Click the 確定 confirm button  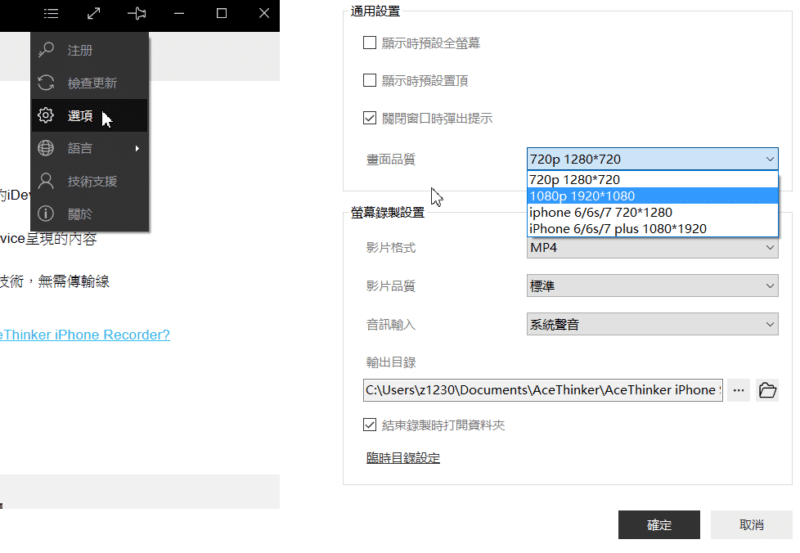pos(659,524)
